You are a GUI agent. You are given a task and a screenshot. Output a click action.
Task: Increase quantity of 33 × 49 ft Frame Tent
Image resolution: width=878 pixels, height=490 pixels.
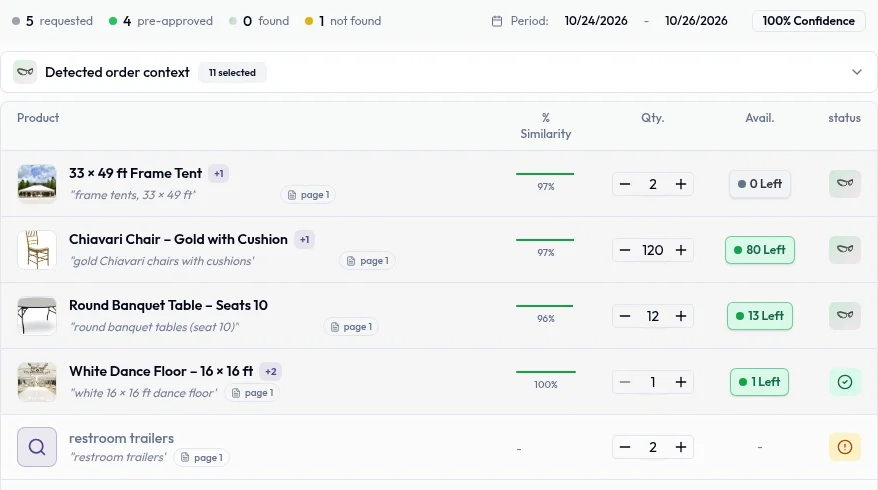680,184
